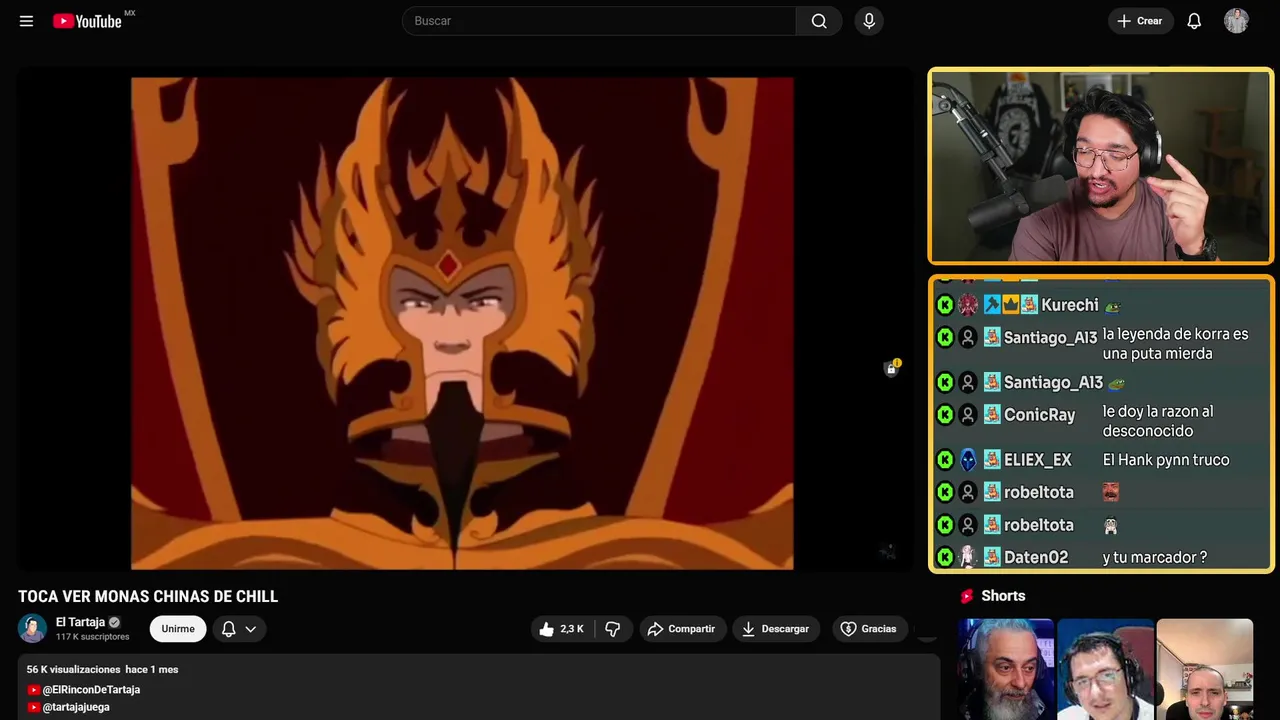The width and height of the screenshot is (1280, 720).
Task: Click the lock icon over the video
Action: [x=891, y=368]
